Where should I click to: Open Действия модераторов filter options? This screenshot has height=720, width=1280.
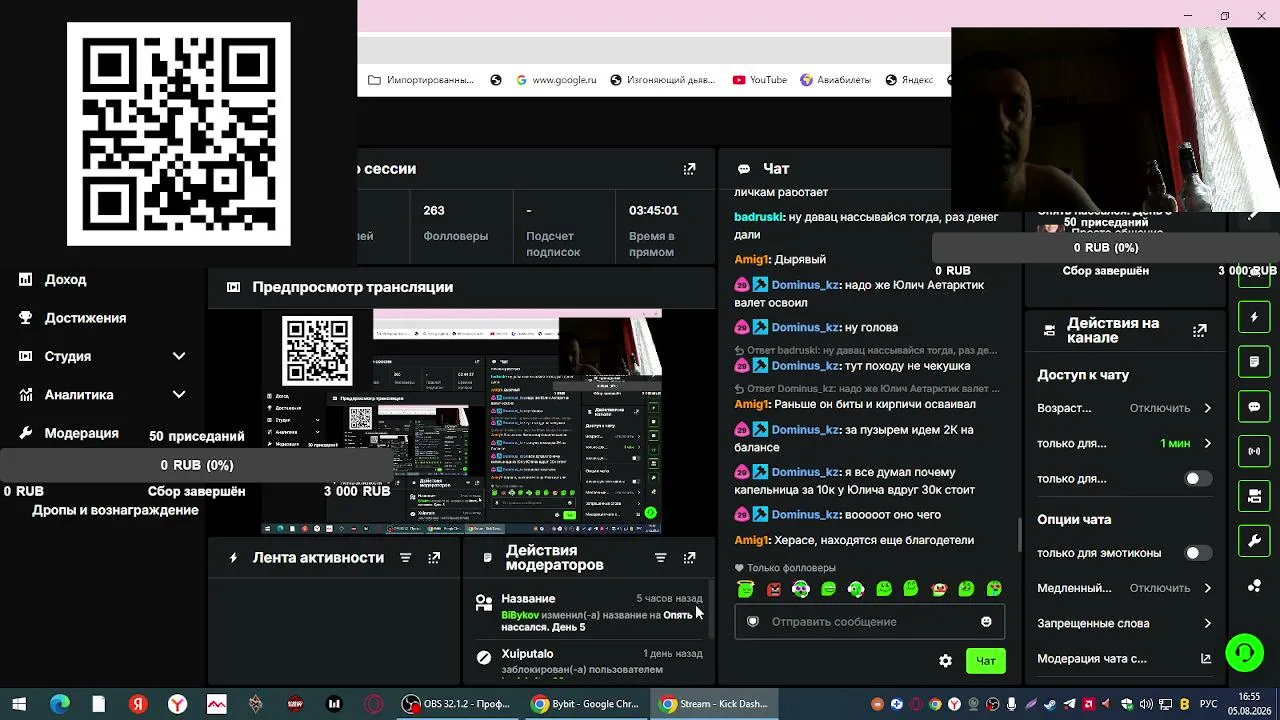tap(660, 558)
